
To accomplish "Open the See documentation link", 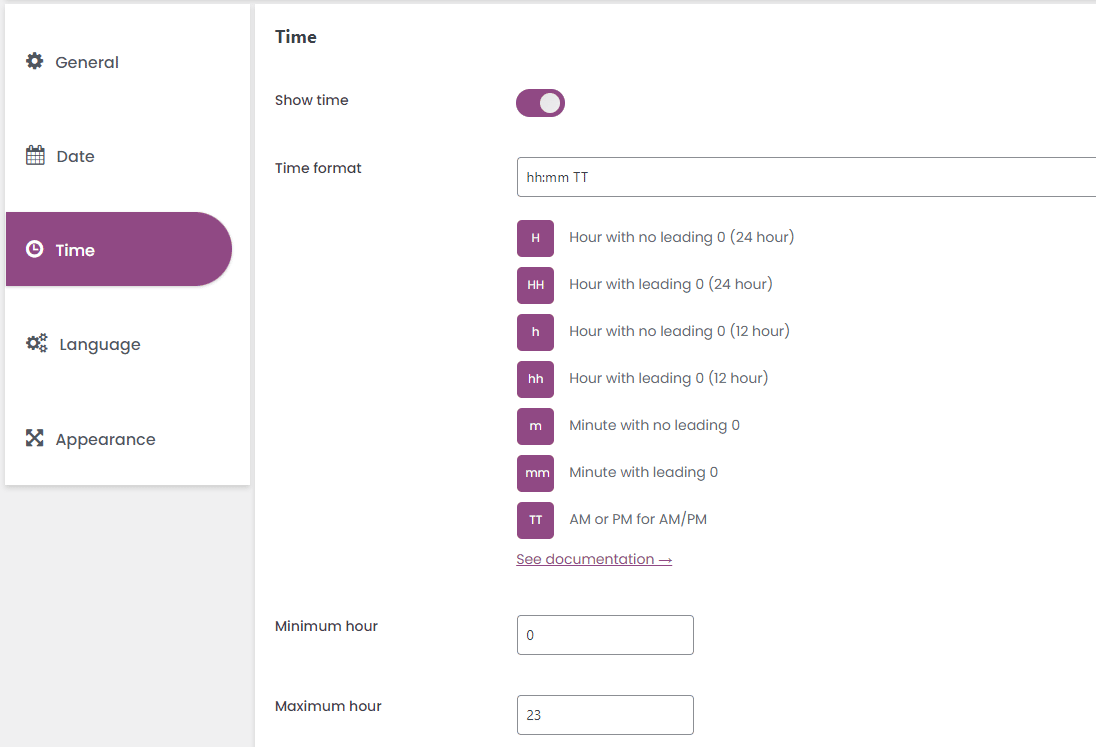I will pyautogui.click(x=594, y=559).
